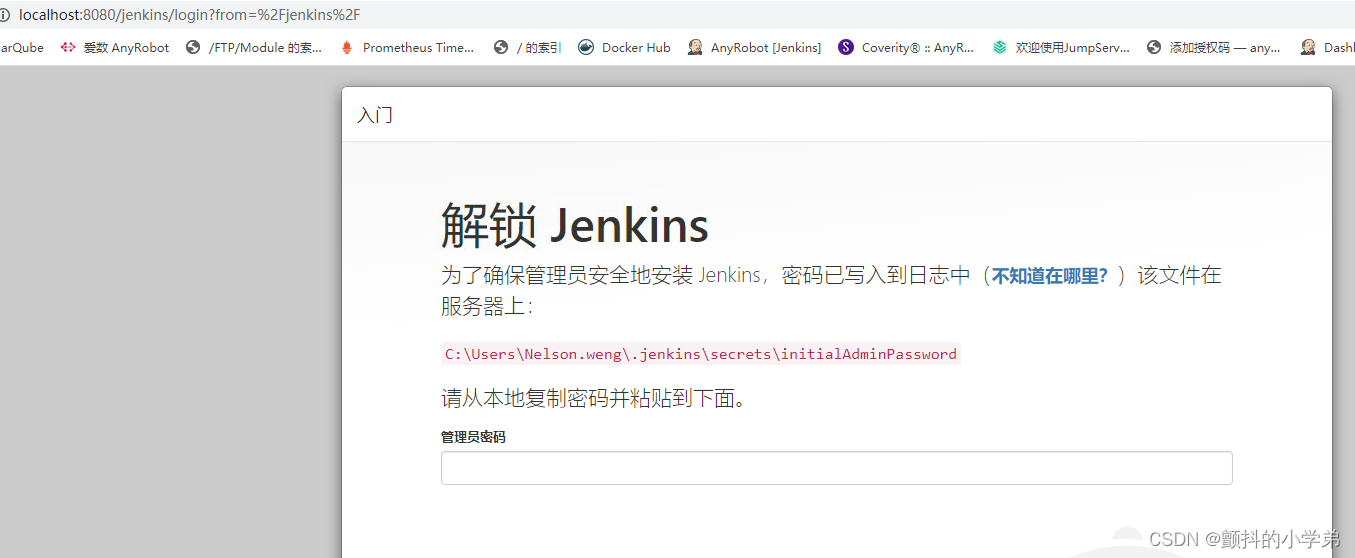
Task: Click the site info icon in address bar
Action: [5, 15]
